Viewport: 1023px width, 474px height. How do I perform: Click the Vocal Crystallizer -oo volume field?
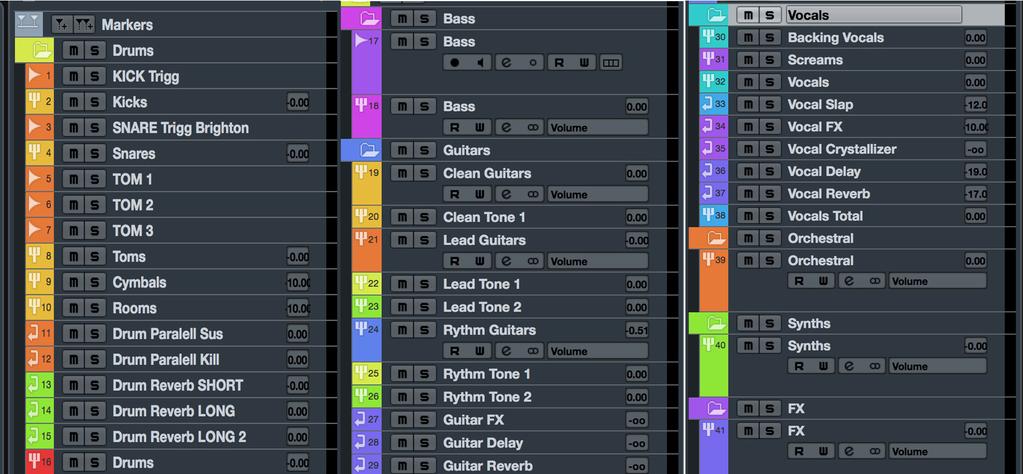(976, 149)
